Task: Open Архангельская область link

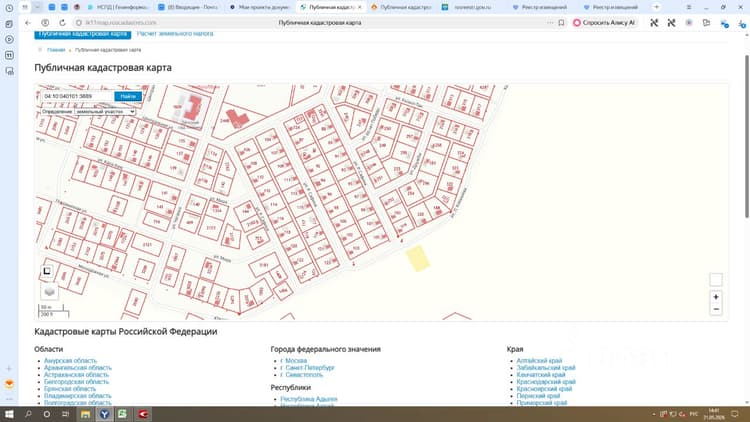Action: coord(77,368)
